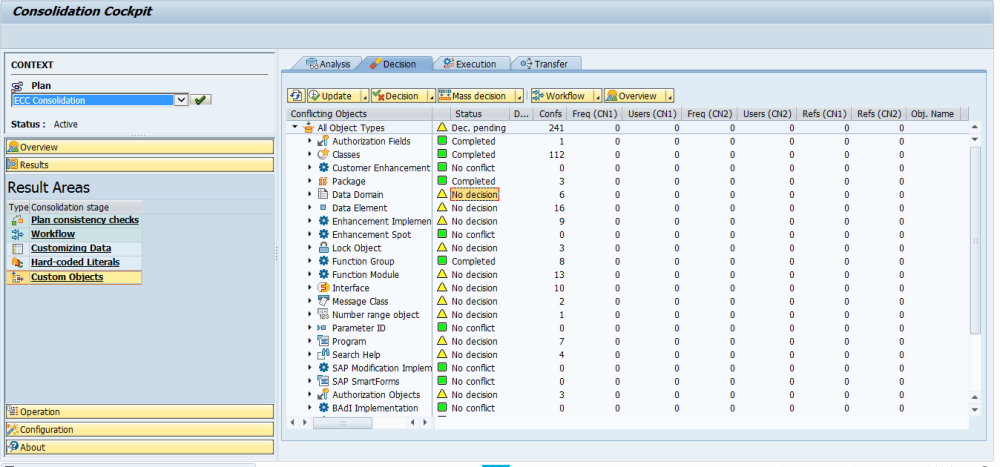Click the Program row icon
Image resolution: width=1000 pixels, height=467 pixels.
(323, 341)
